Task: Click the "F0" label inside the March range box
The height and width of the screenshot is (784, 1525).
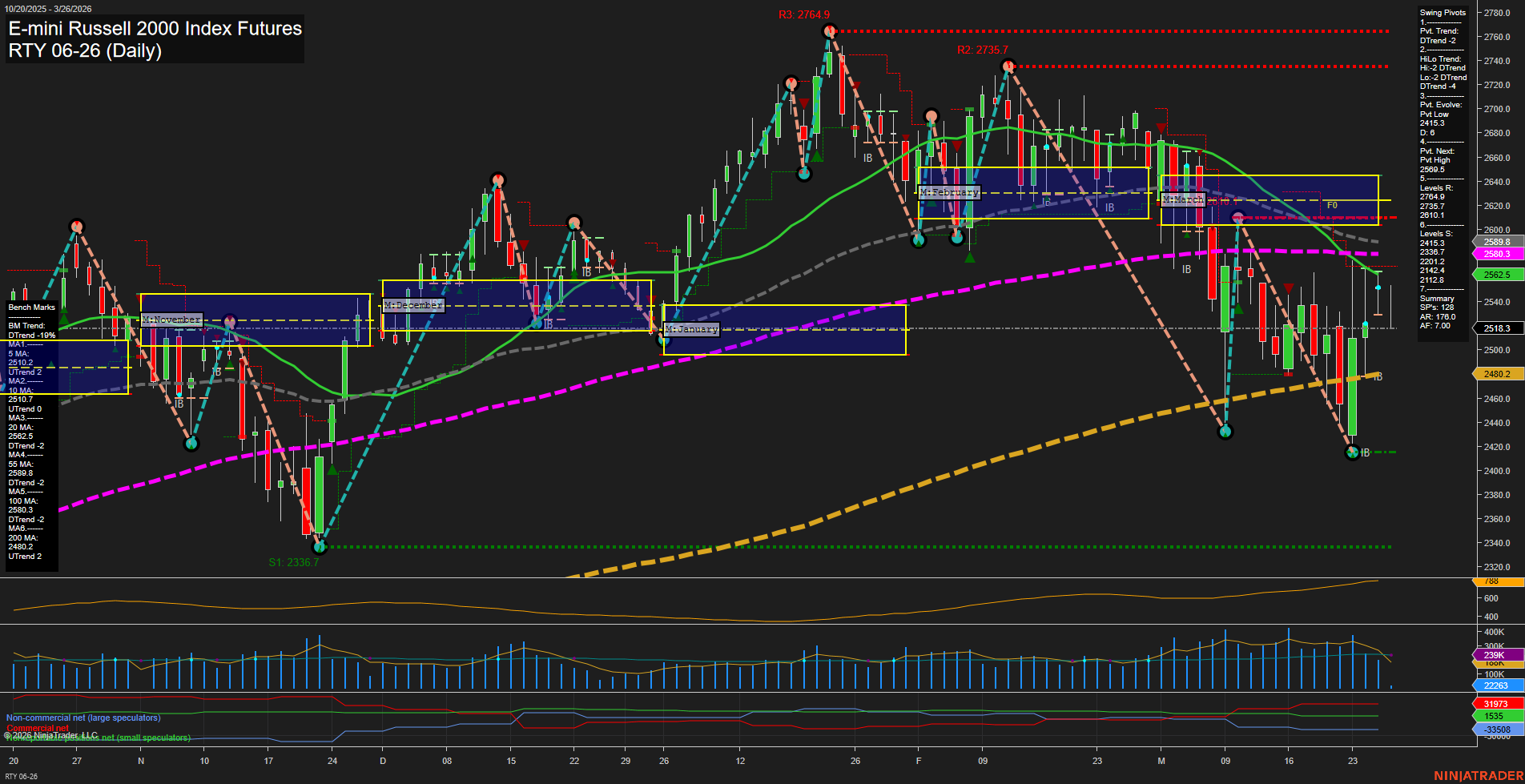Action: [x=1332, y=206]
